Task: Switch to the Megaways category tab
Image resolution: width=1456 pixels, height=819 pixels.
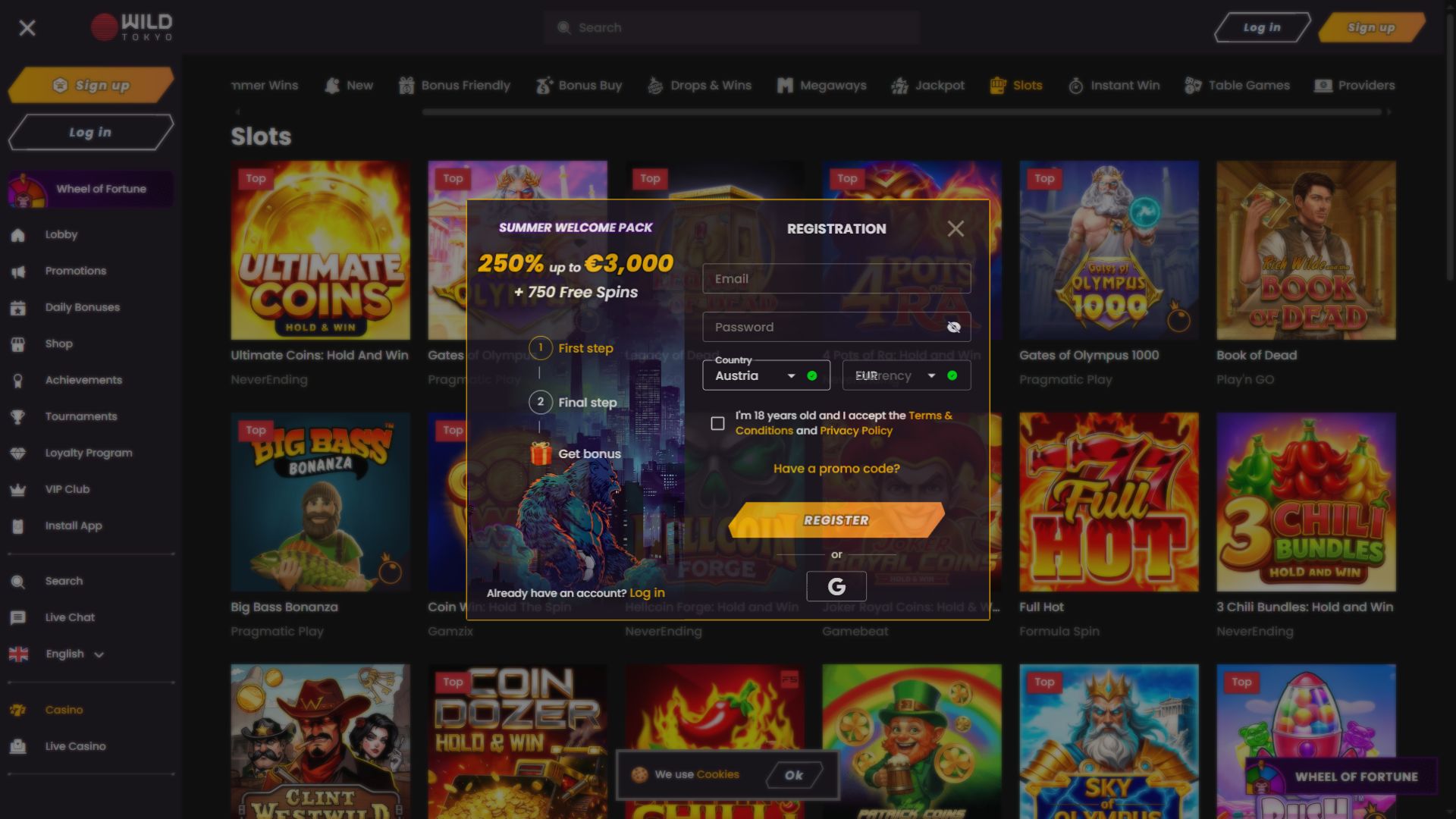Action: coord(821,86)
